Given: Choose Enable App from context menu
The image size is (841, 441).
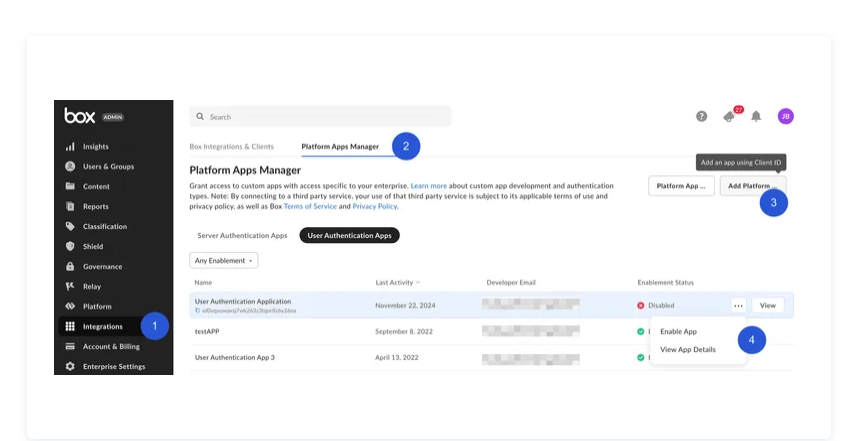Looking at the screenshot, I should click(678, 331).
